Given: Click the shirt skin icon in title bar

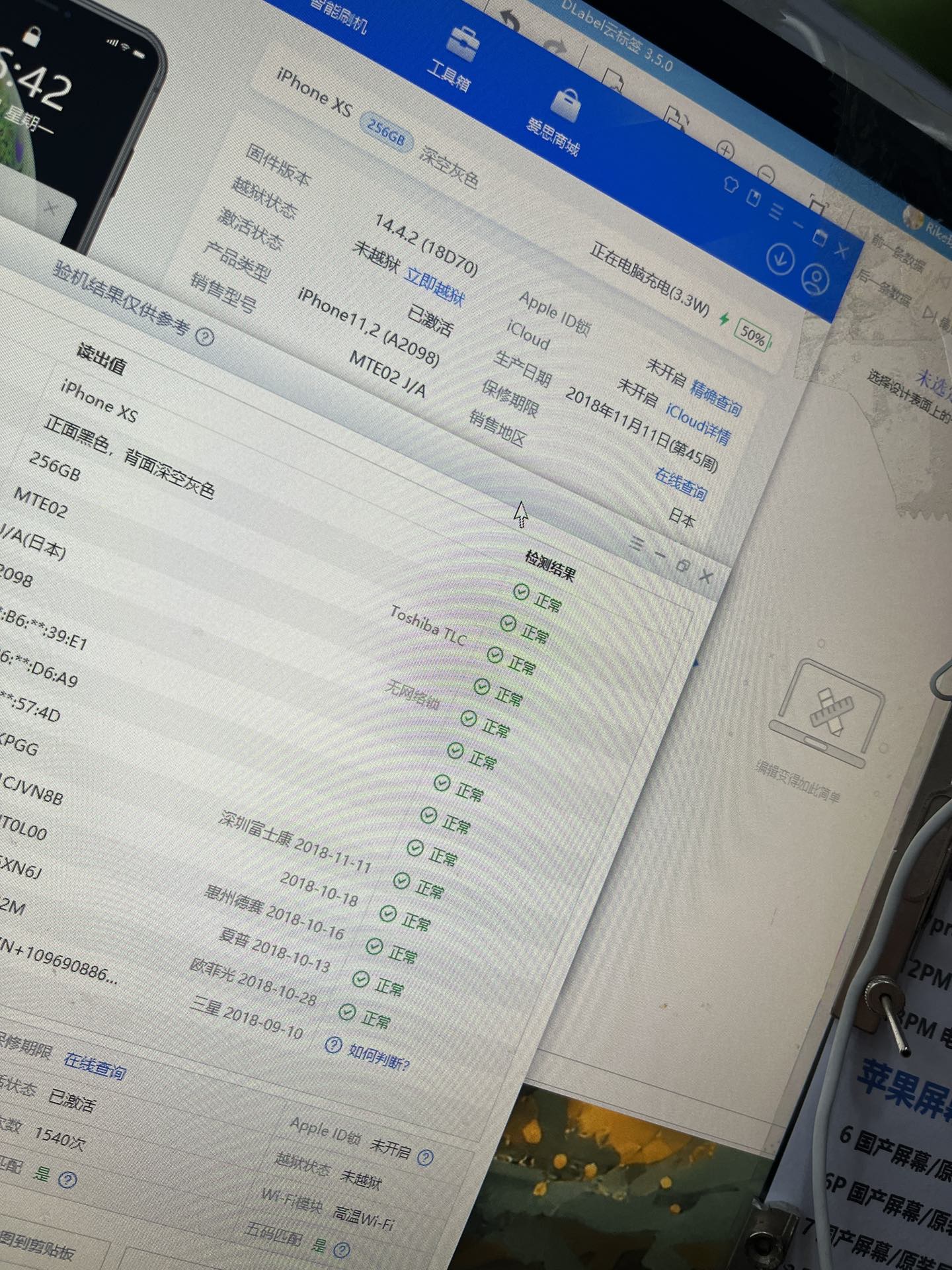Looking at the screenshot, I should [x=730, y=183].
